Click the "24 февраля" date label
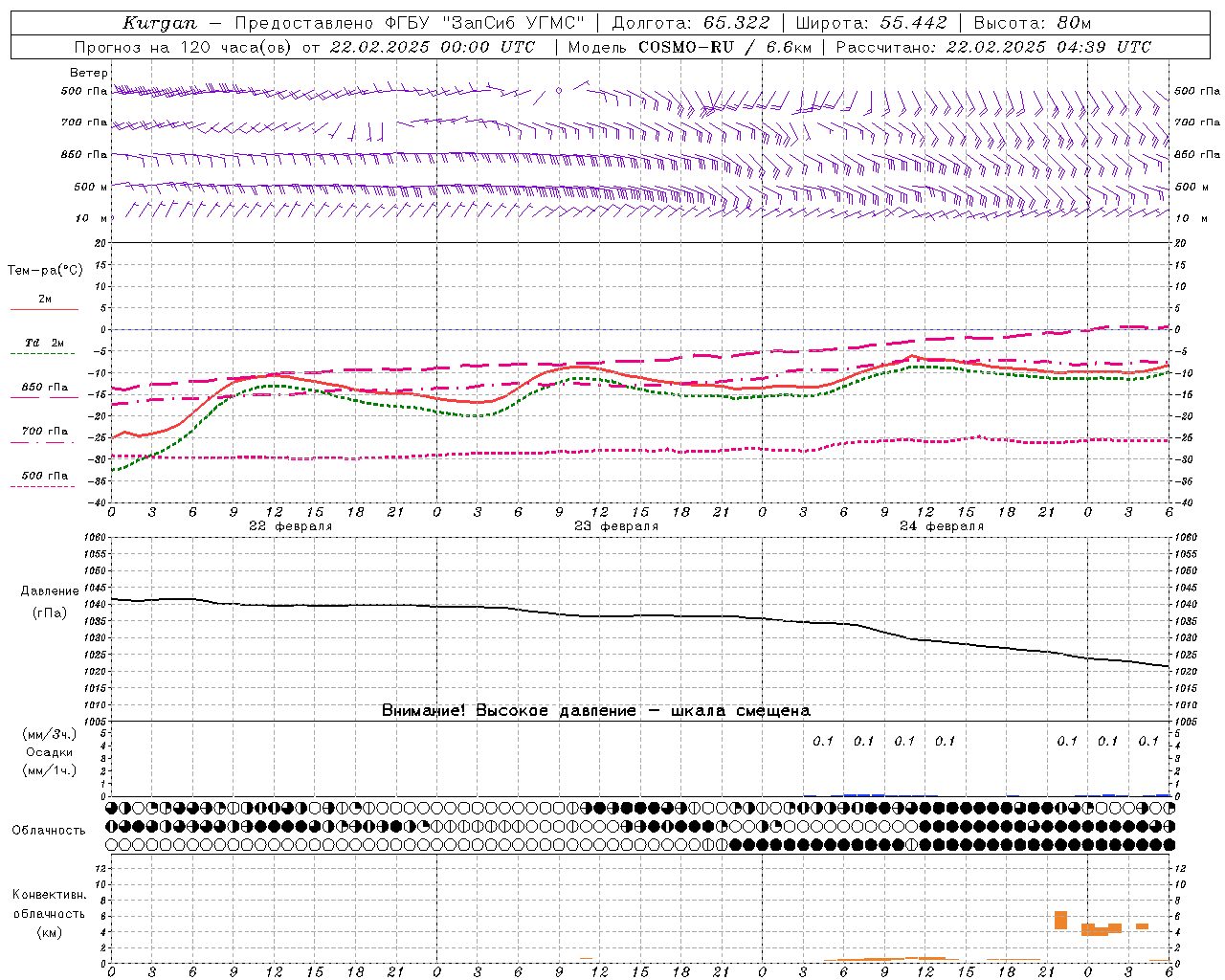 942,526
